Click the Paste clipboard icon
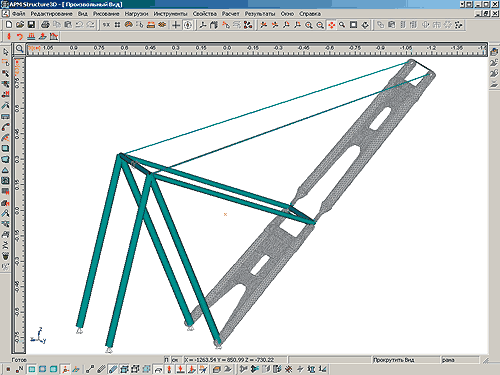Image resolution: width=500 pixels, height=375 pixels. 68,25
